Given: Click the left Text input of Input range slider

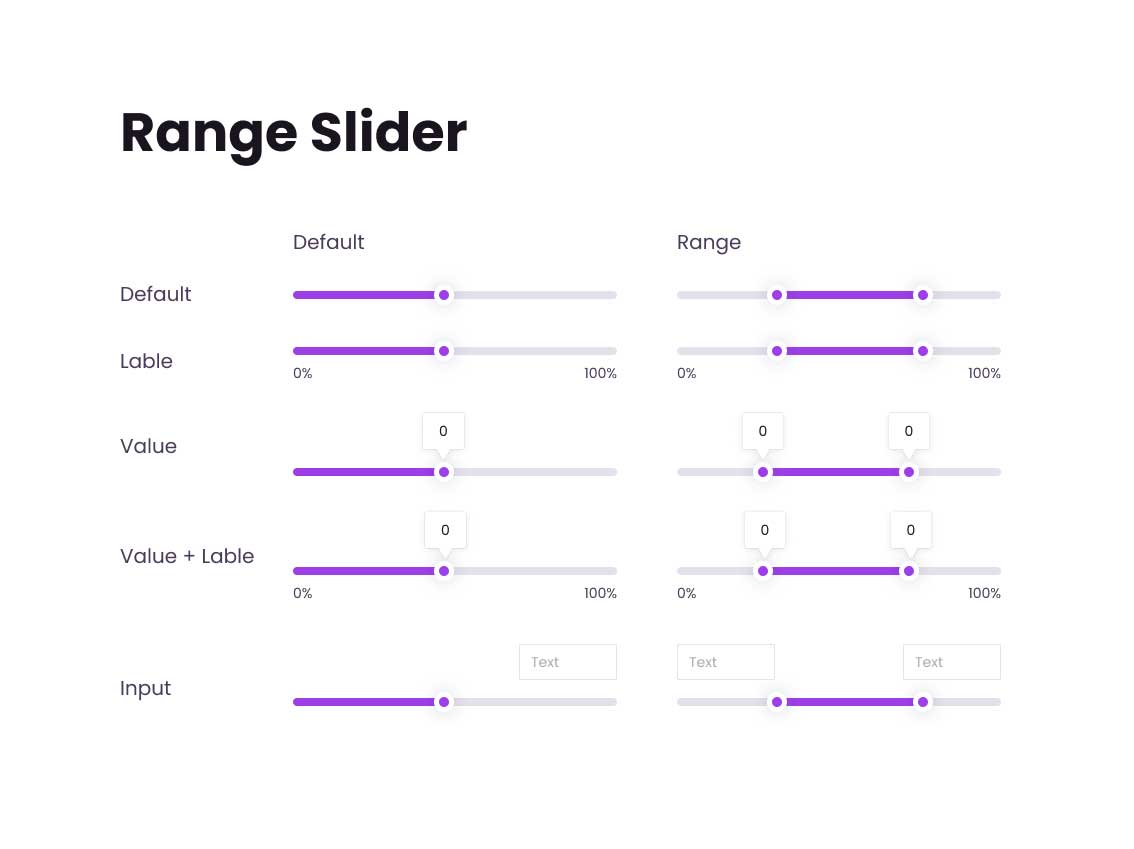Looking at the screenshot, I should (725, 662).
